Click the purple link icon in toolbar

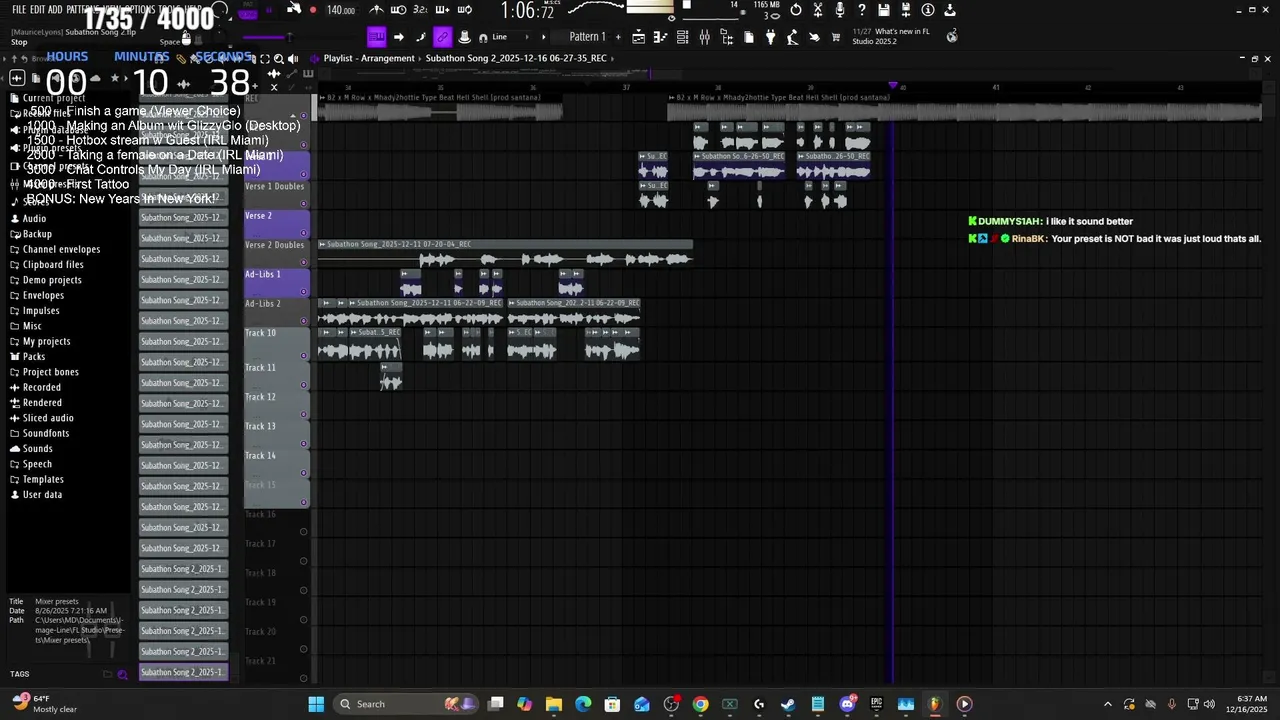point(442,37)
